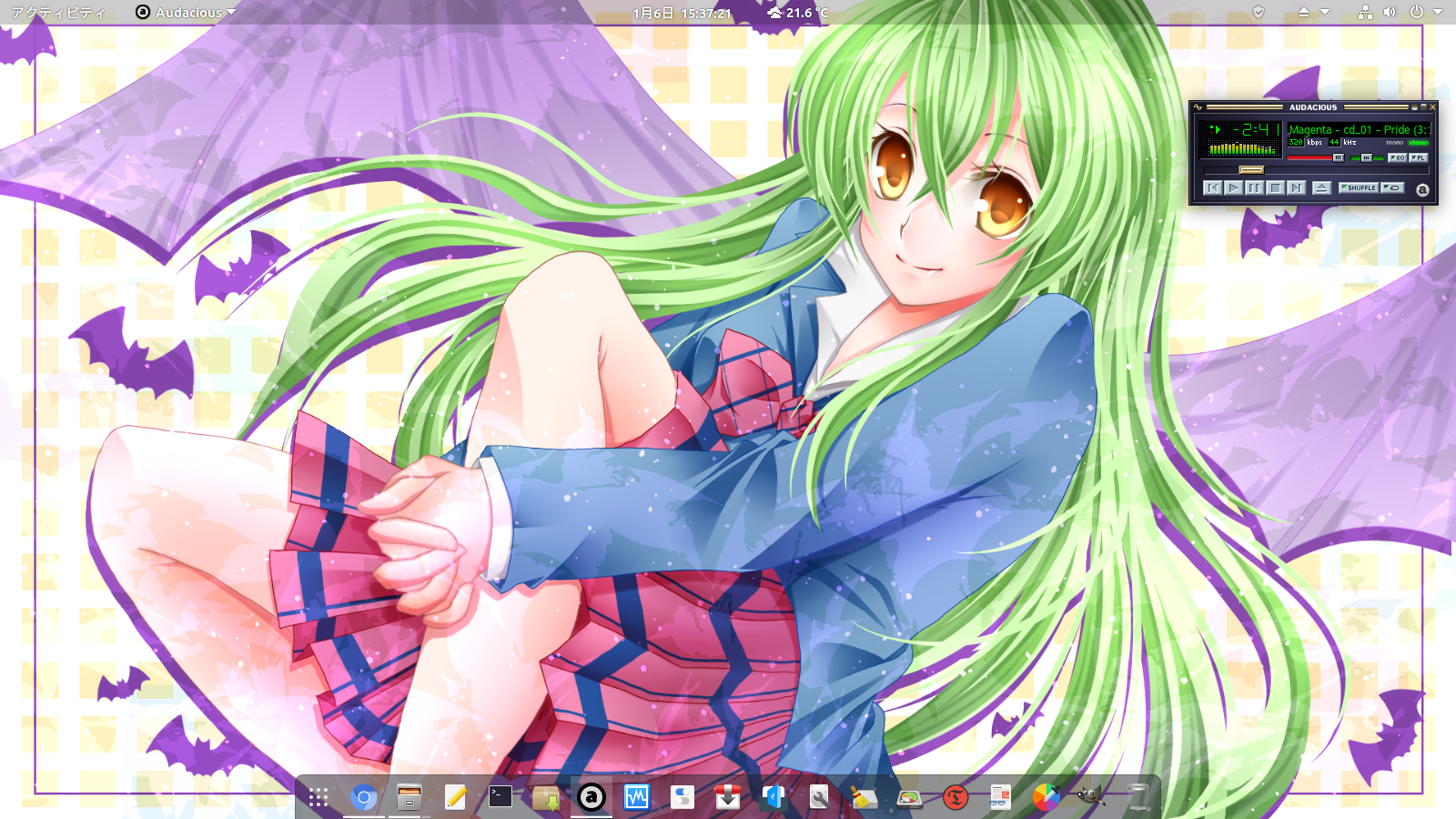1456x819 pixels.
Task: Pause playback in Audacious
Action: (x=1255, y=187)
